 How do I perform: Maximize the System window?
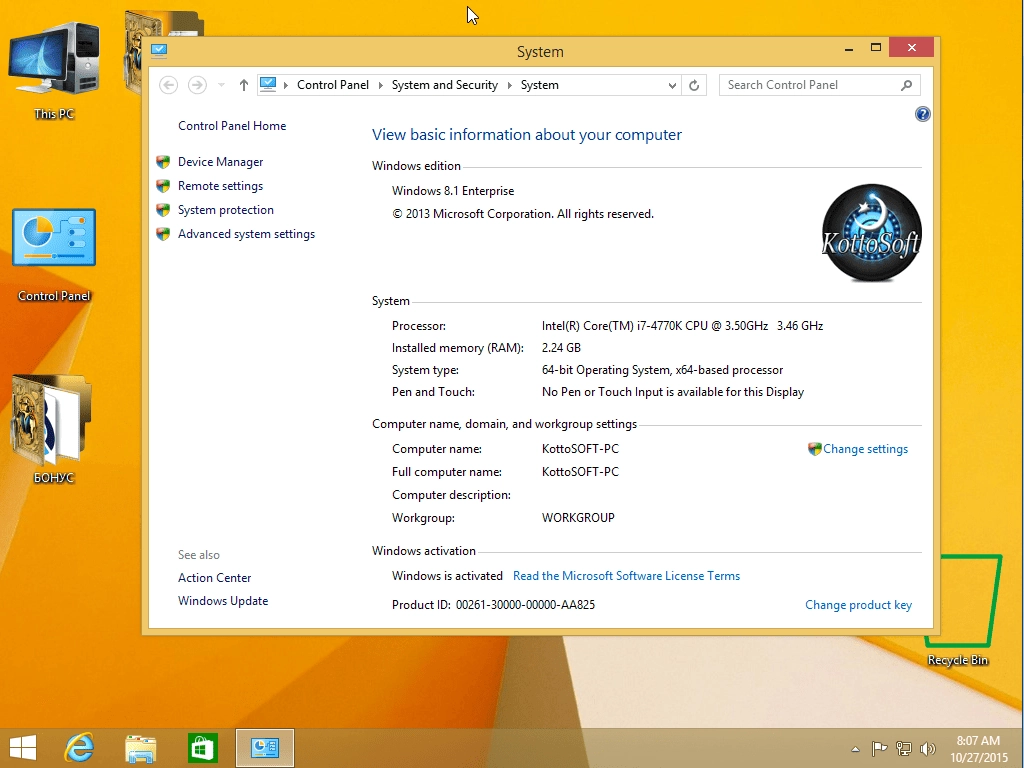click(876, 48)
